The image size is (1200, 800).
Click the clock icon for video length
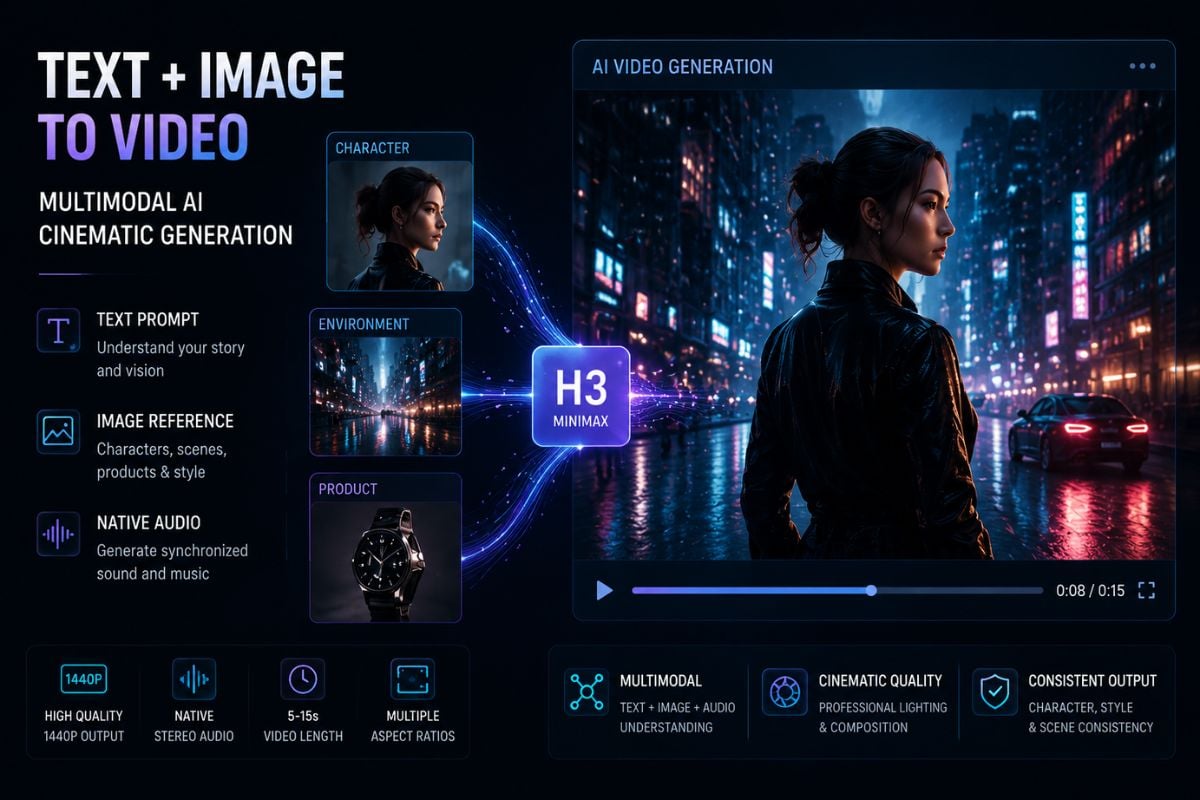[302, 679]
